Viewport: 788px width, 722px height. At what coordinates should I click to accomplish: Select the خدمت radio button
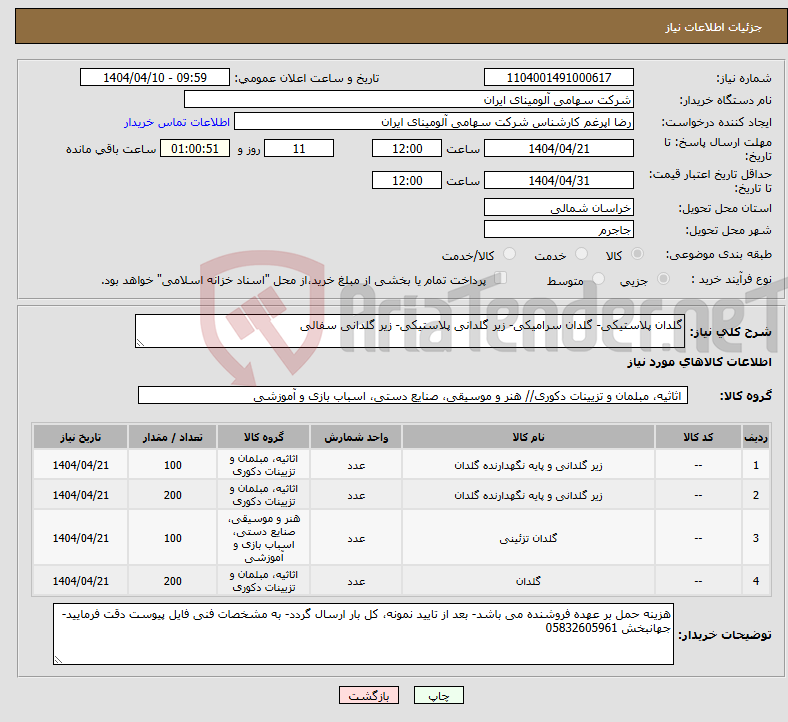coord(581,254)
